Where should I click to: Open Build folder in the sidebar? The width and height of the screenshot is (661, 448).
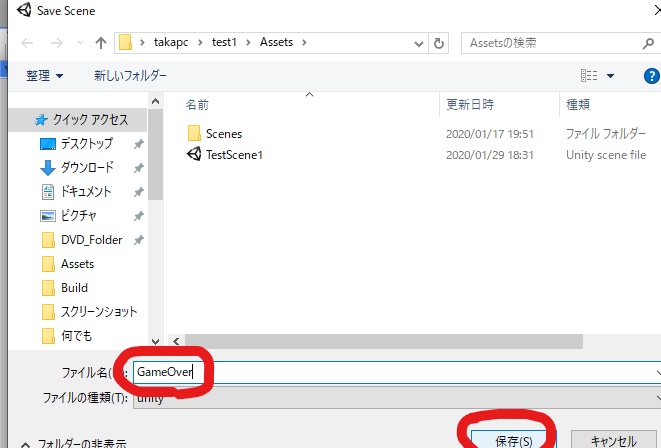[x=74, y=288]
